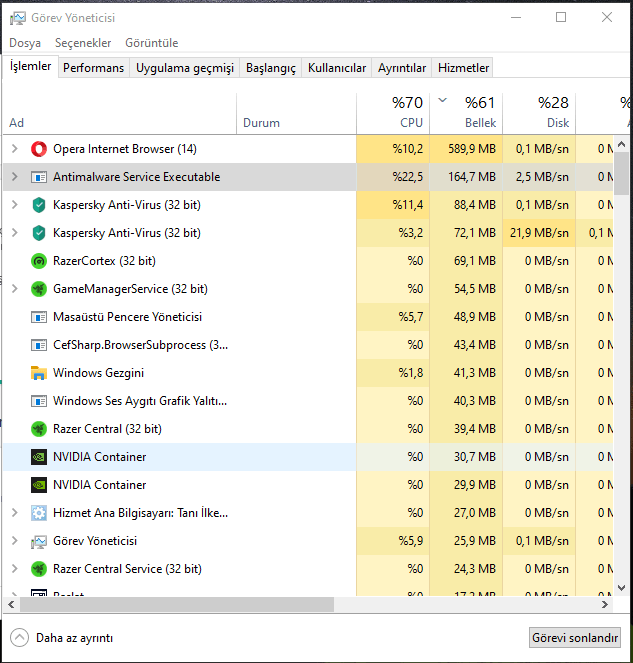Click the Windows Gezgini folder icon

tap(39, 373)
